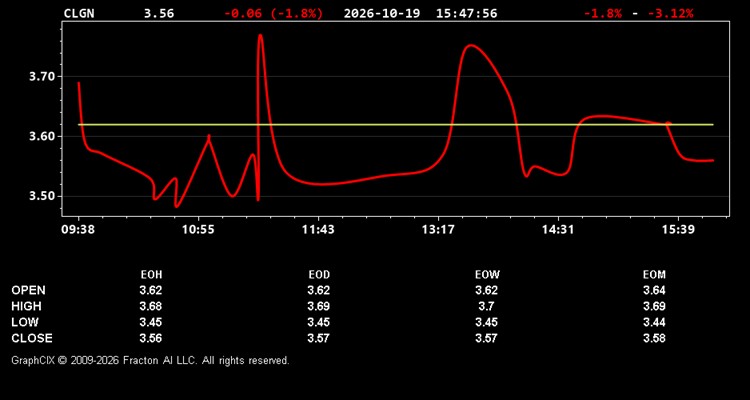This screenshot has height=400, width=750.
Task: Click the red price line's highest spike
Action: 260,36
